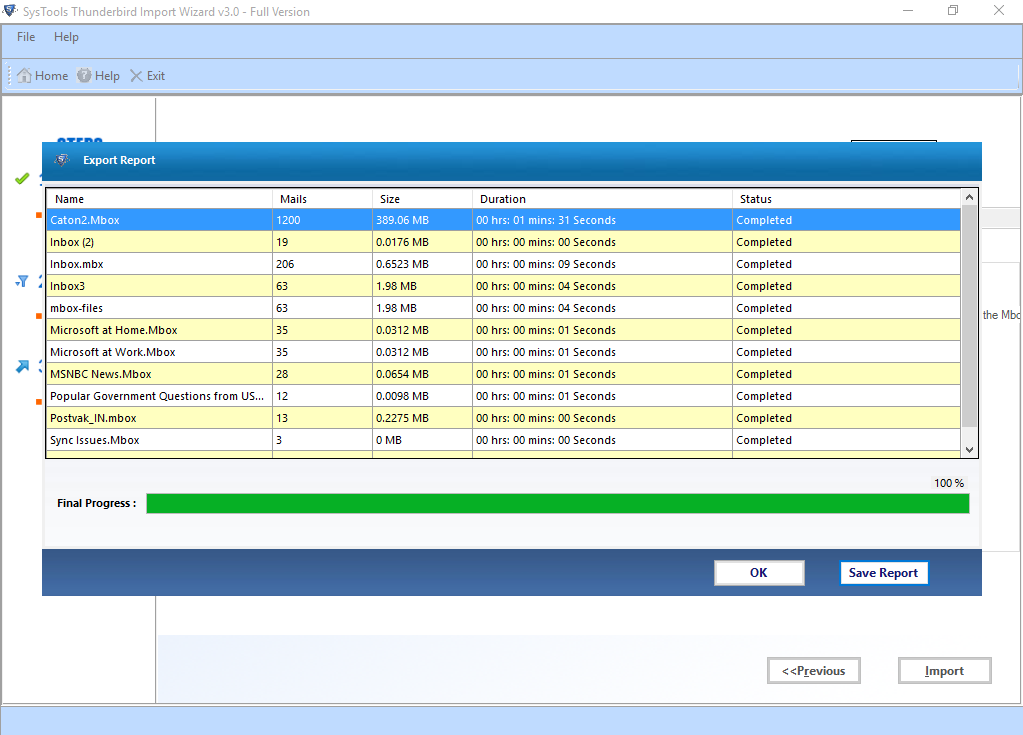Select the Microsoft at Work.Mbox row
This screenshot has width=1023, height=735.
click(x=503, y=352)
